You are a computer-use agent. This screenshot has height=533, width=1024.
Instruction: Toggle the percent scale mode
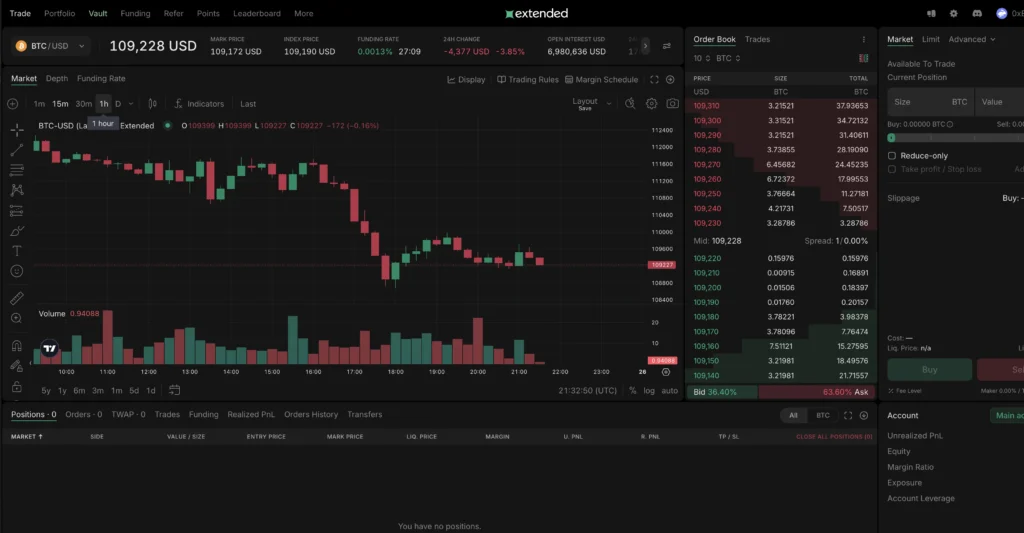click(x=632, y=391)
